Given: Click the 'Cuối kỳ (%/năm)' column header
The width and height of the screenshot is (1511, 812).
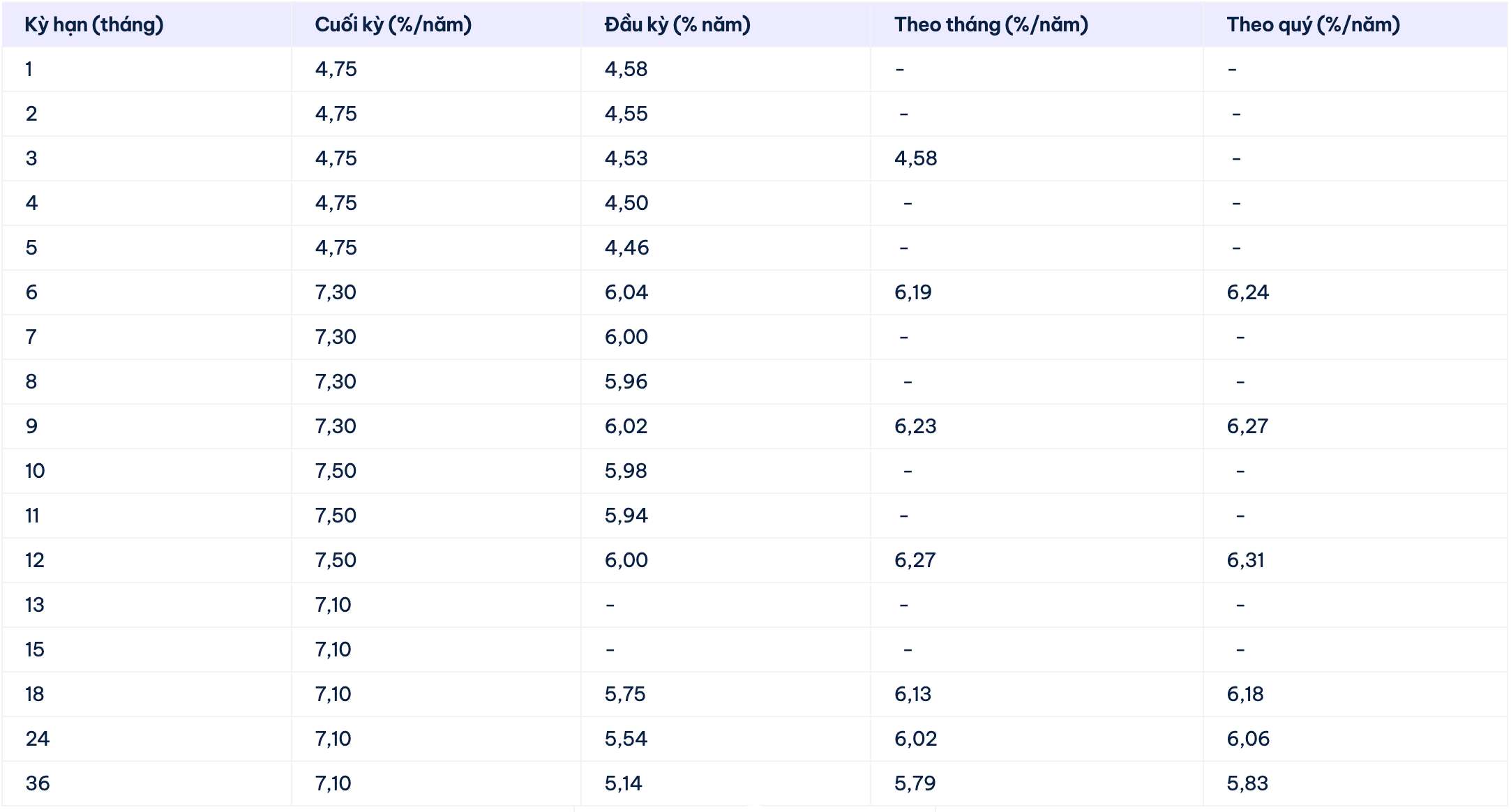Looking at the screenshot, I should pyautogui.click(x=393, y=25).
